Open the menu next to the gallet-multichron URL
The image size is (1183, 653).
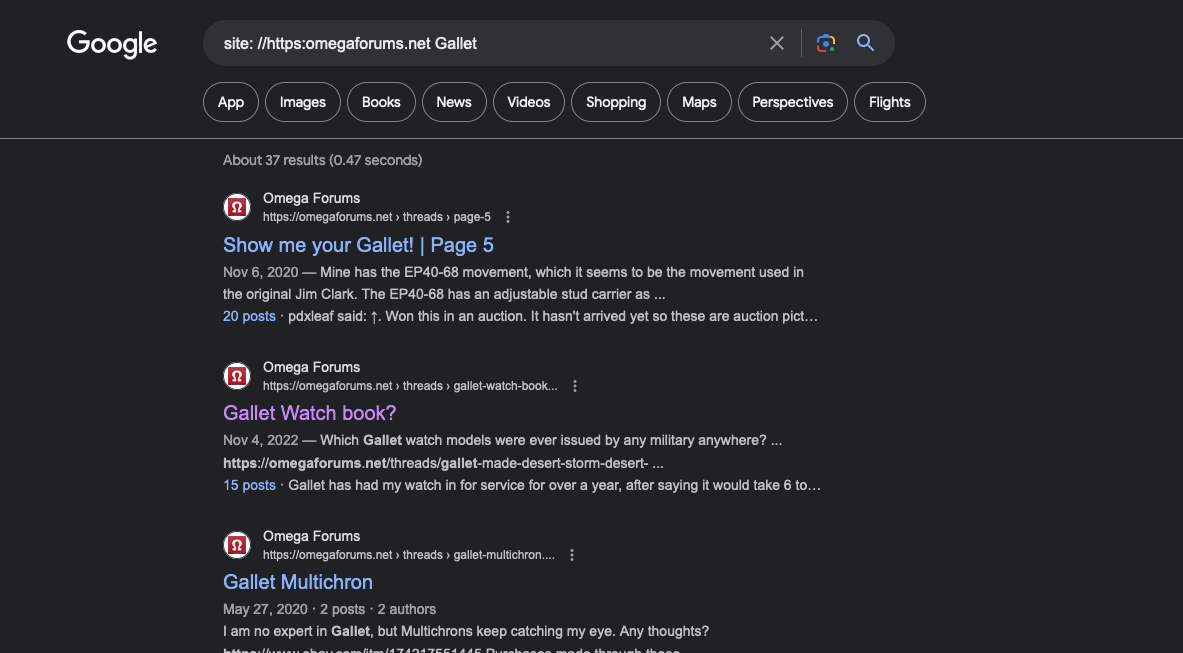pos(572,555)
